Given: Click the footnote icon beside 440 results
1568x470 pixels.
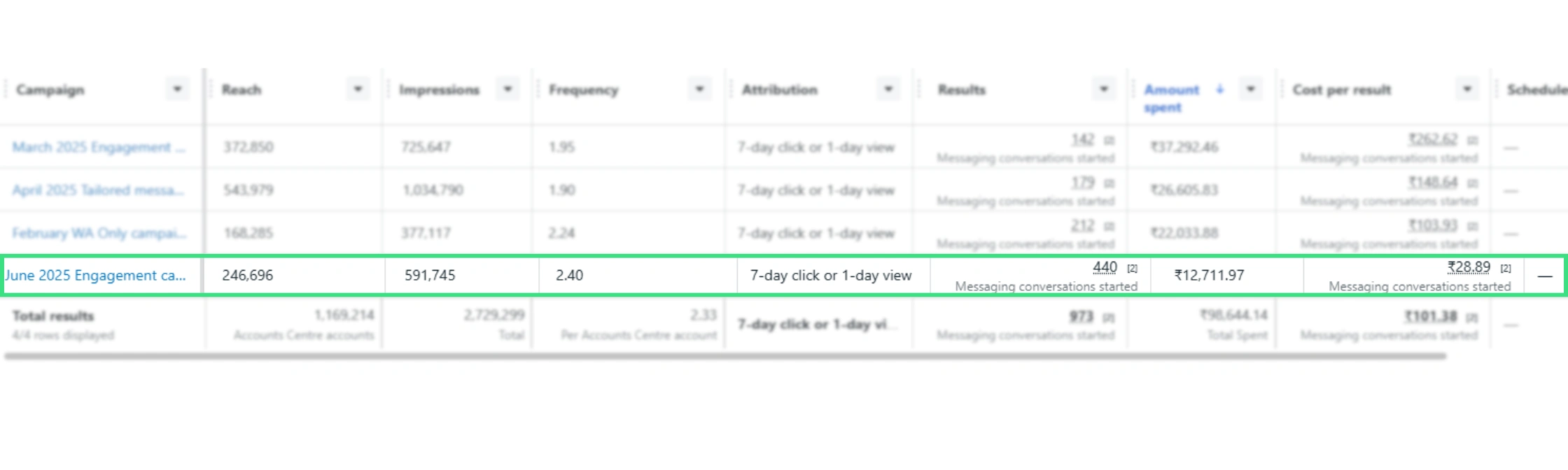Looking at the screenshot, I should tap(1132, 269).
